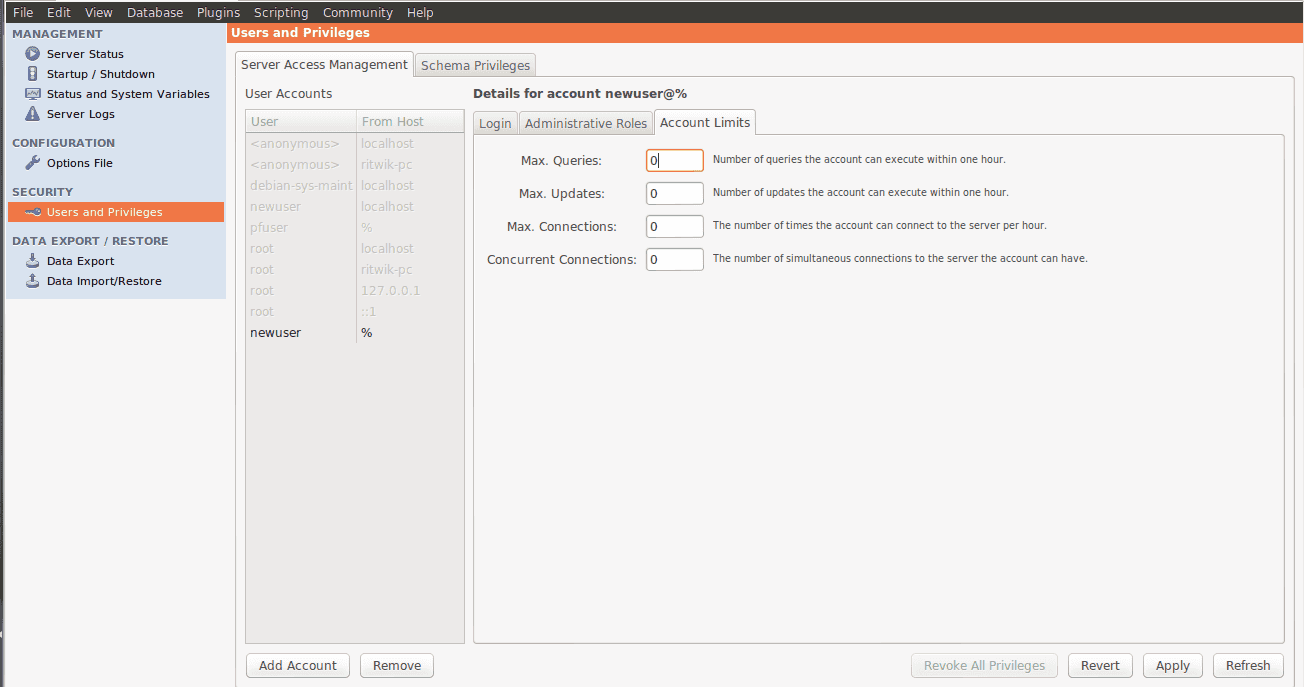The height and width of the screenshot is (687, 1304).
Task: Switch to the Schema Privileges tab
Action: point(474,64)
